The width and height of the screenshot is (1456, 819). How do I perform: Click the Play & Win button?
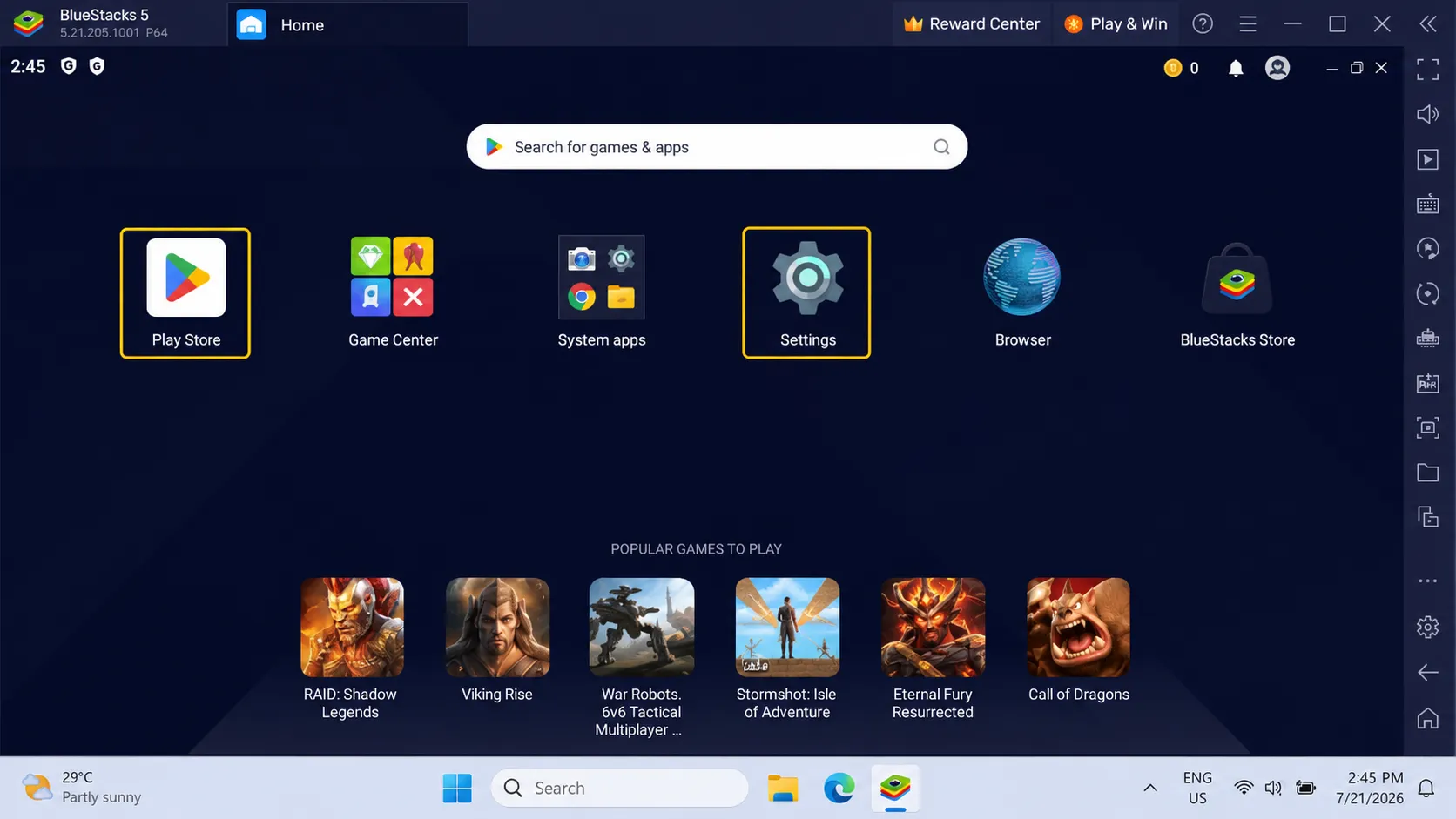click(x=1116, y=23)
